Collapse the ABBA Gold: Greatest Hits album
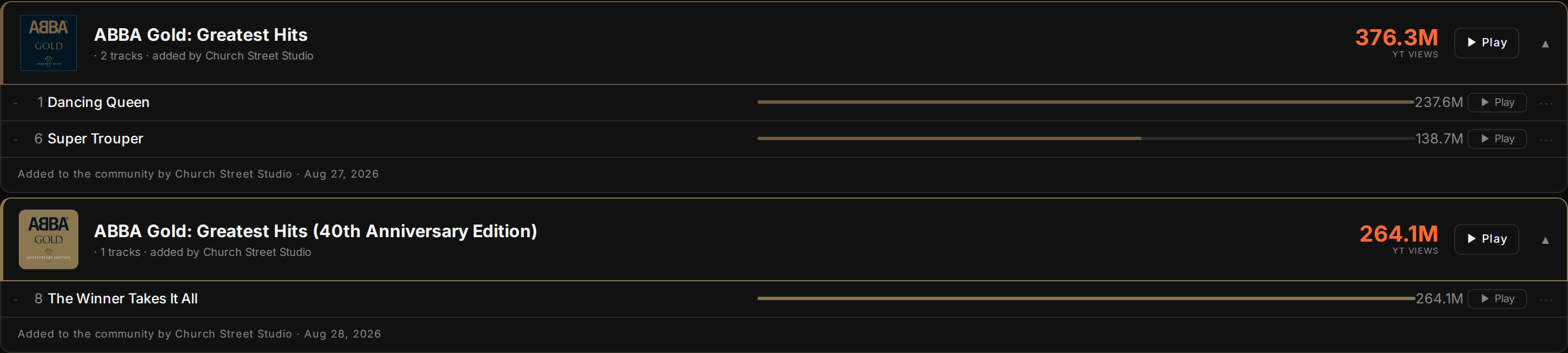 [x=1545, y=44]
